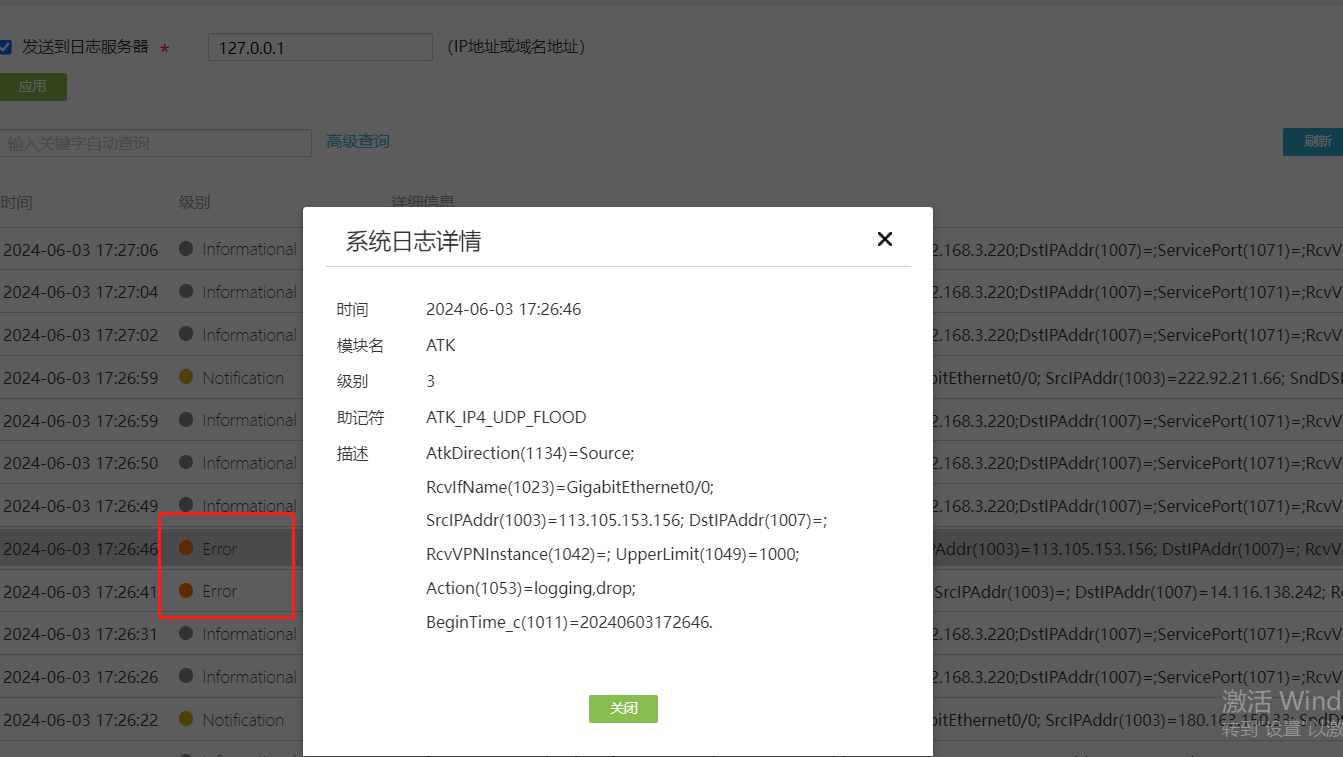
Task: Select the log row at 17:27:06
Action: pyautogui.click(x=671, y=249)
